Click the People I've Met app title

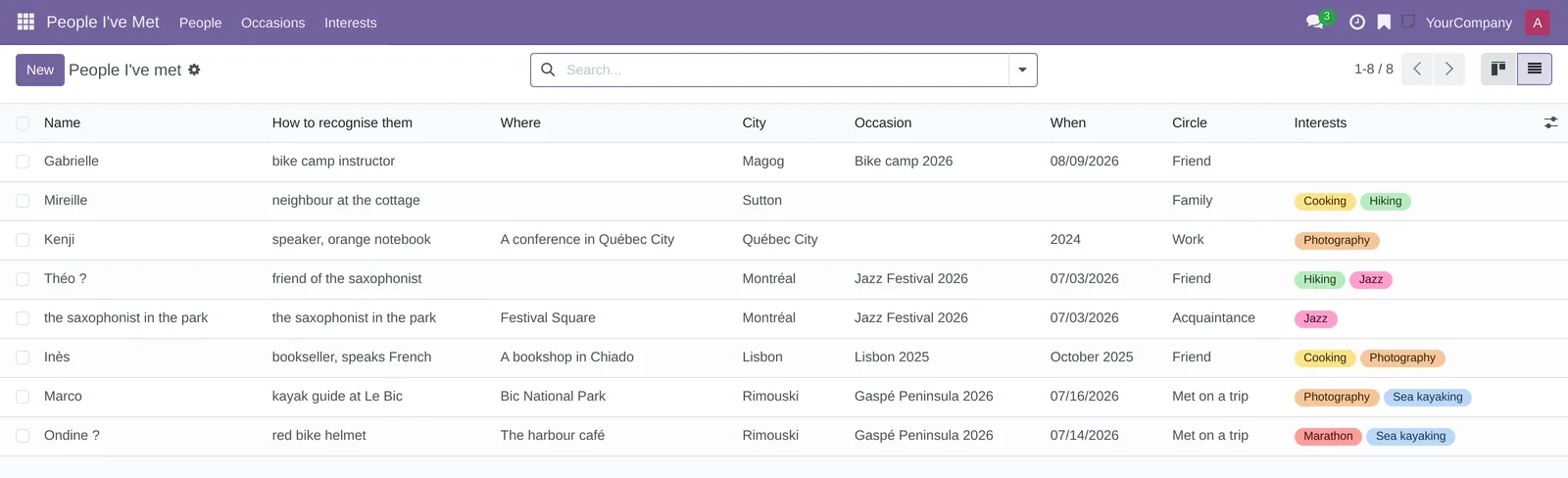coord(103,22)
